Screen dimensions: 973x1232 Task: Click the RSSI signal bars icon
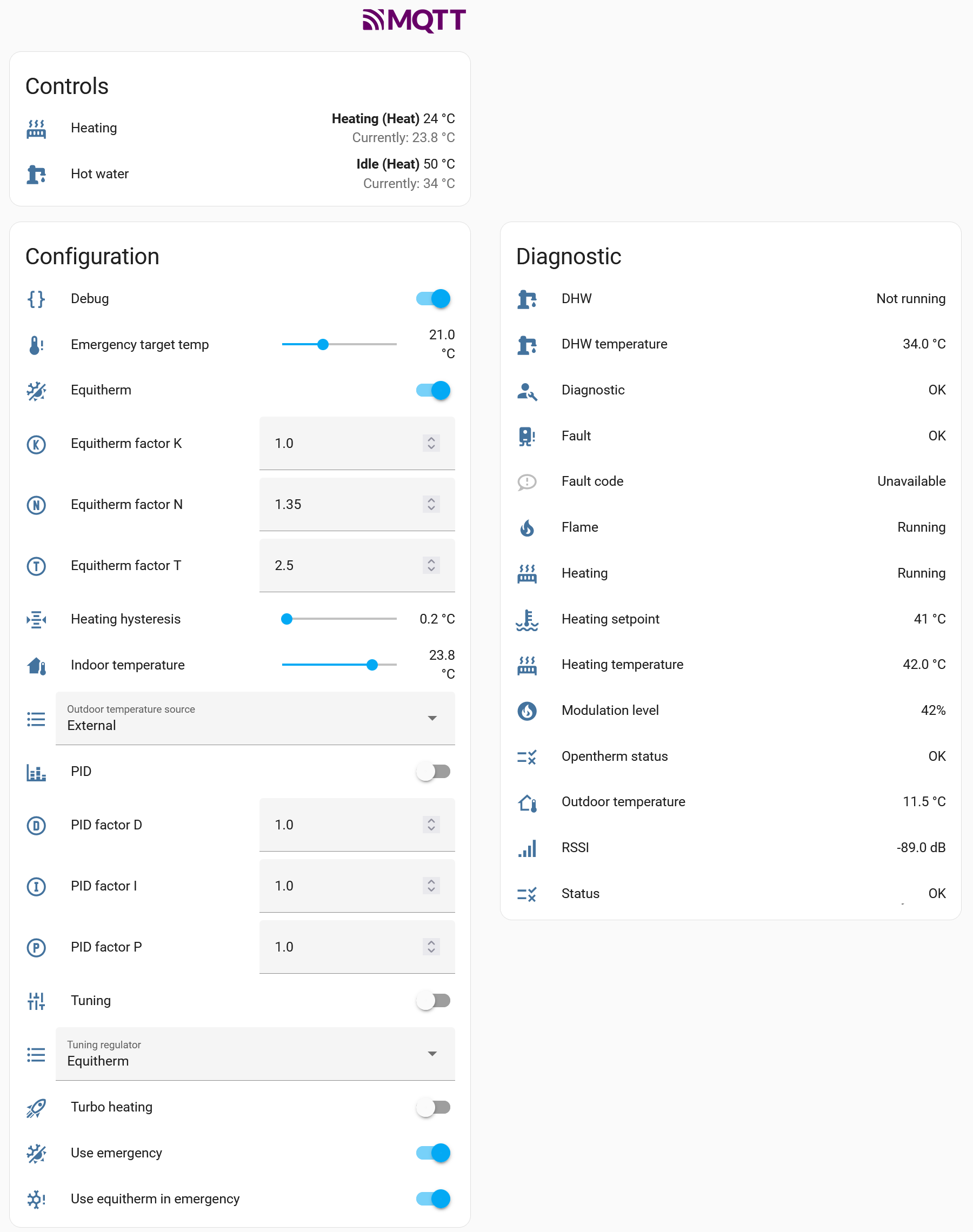[x=527, y=848]
